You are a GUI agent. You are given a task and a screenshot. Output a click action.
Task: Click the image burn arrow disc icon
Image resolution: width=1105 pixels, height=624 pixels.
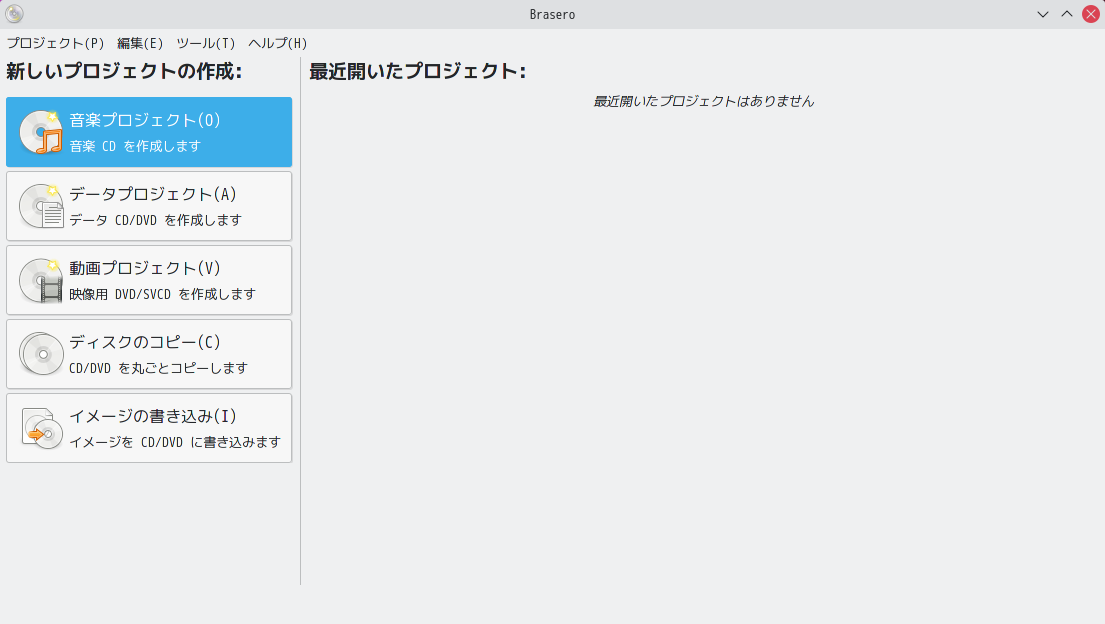[x=41, y=428]
